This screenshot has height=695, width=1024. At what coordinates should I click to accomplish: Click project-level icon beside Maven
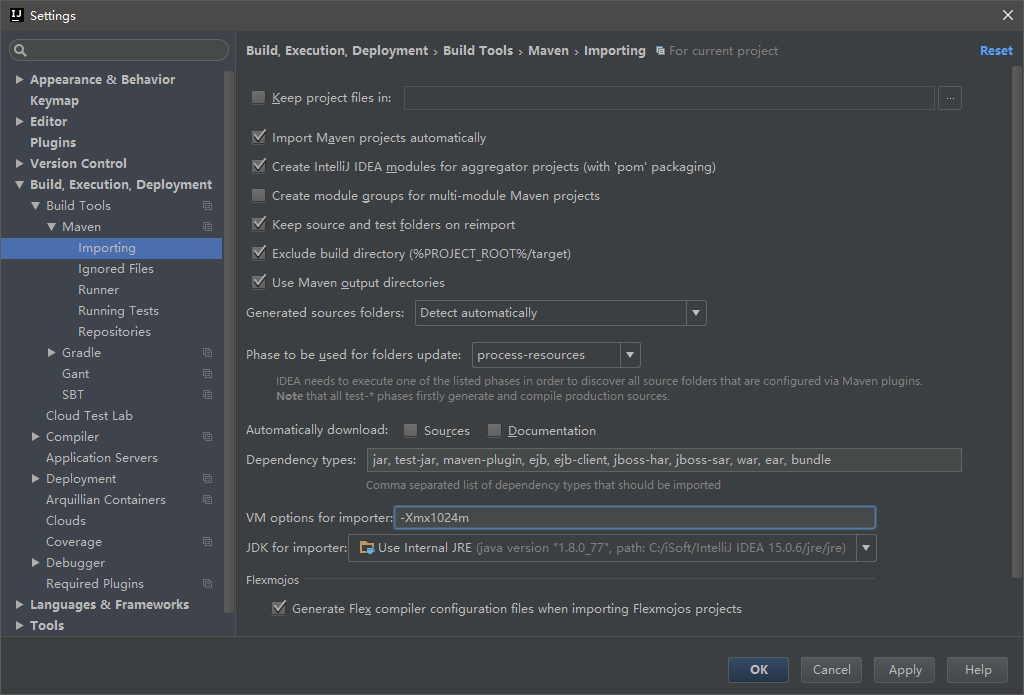[208, 227]
